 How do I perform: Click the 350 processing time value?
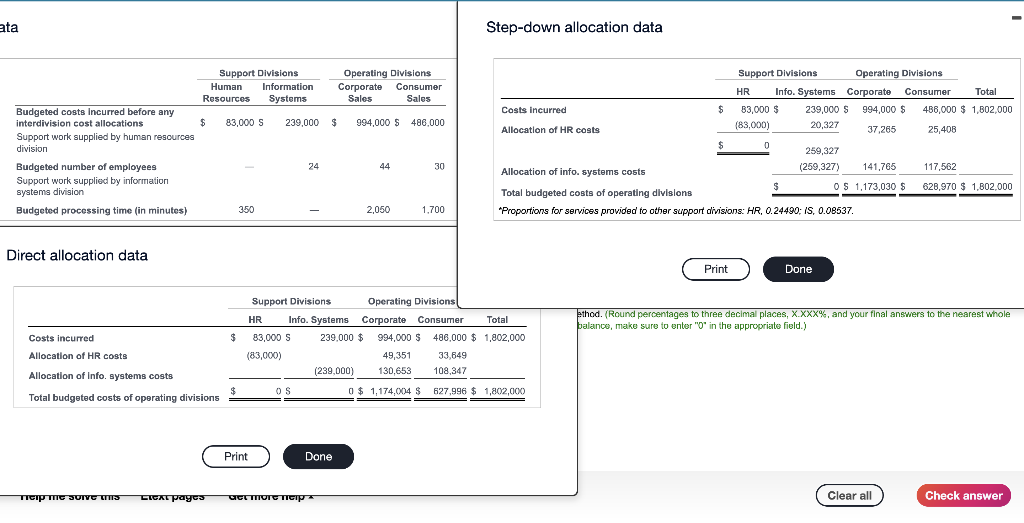246,210
